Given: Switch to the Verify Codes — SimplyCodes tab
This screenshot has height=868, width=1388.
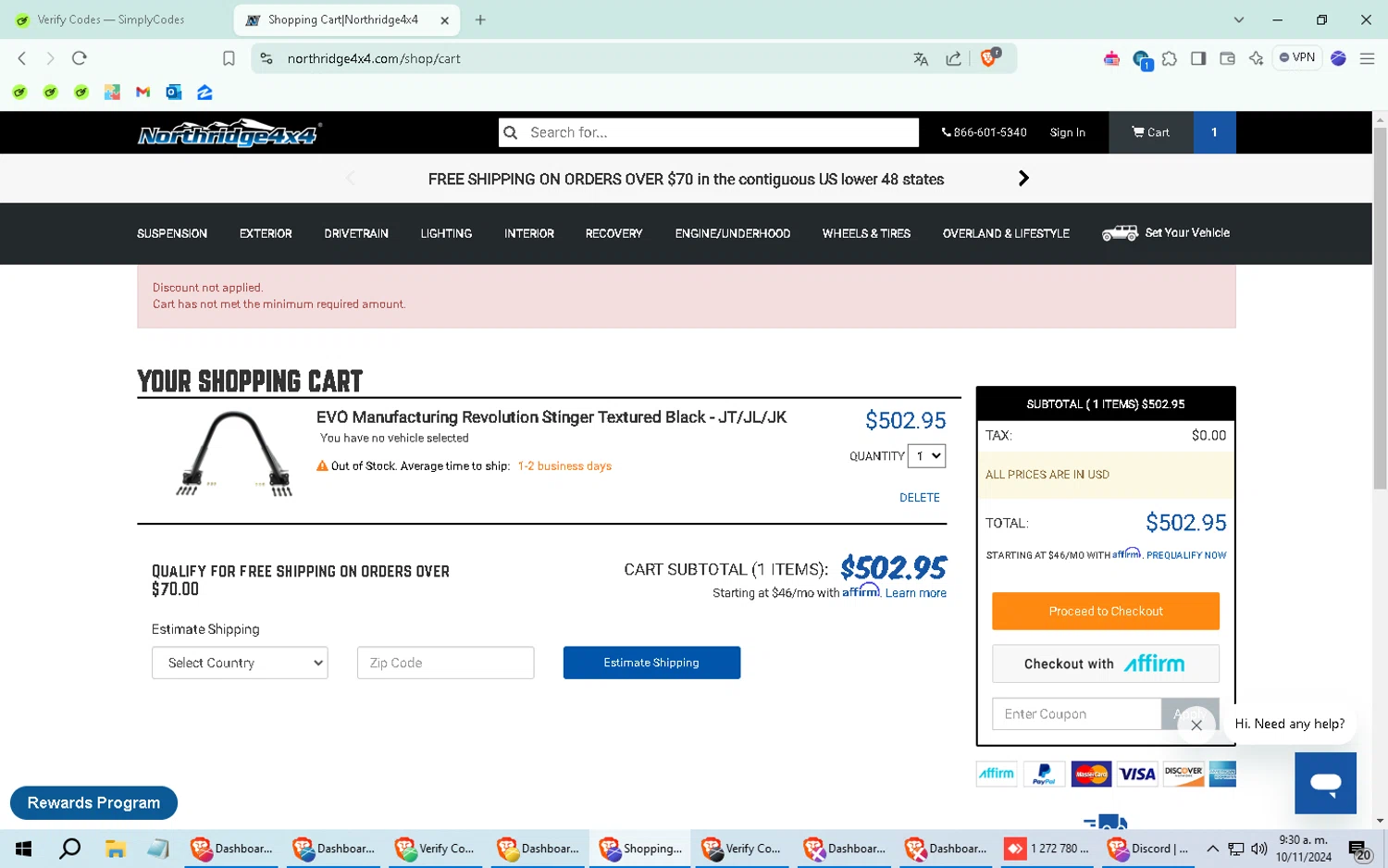Looking at the screenshot, I should 111,19.
